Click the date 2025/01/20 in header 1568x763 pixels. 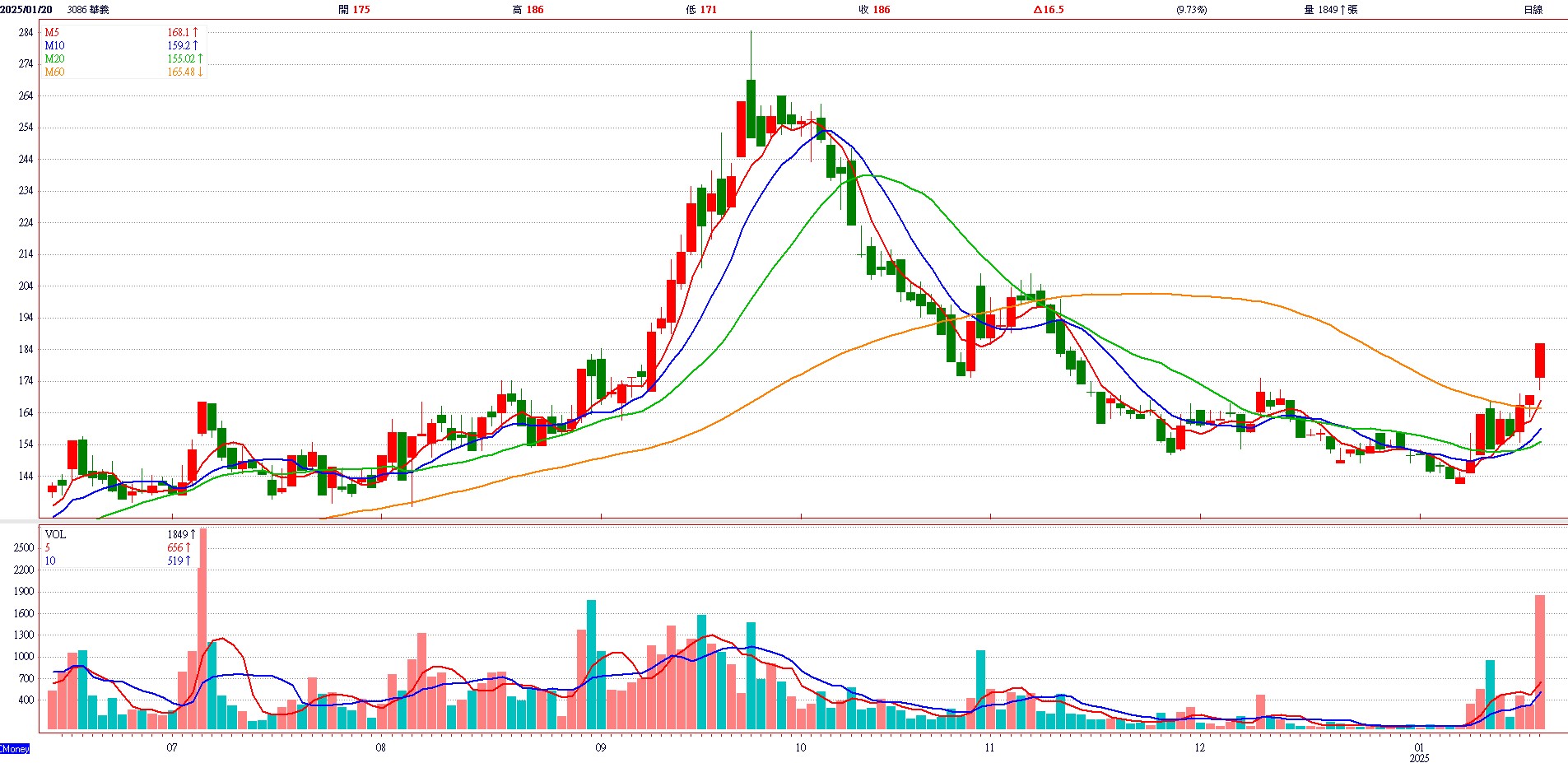tap(26, 10)
